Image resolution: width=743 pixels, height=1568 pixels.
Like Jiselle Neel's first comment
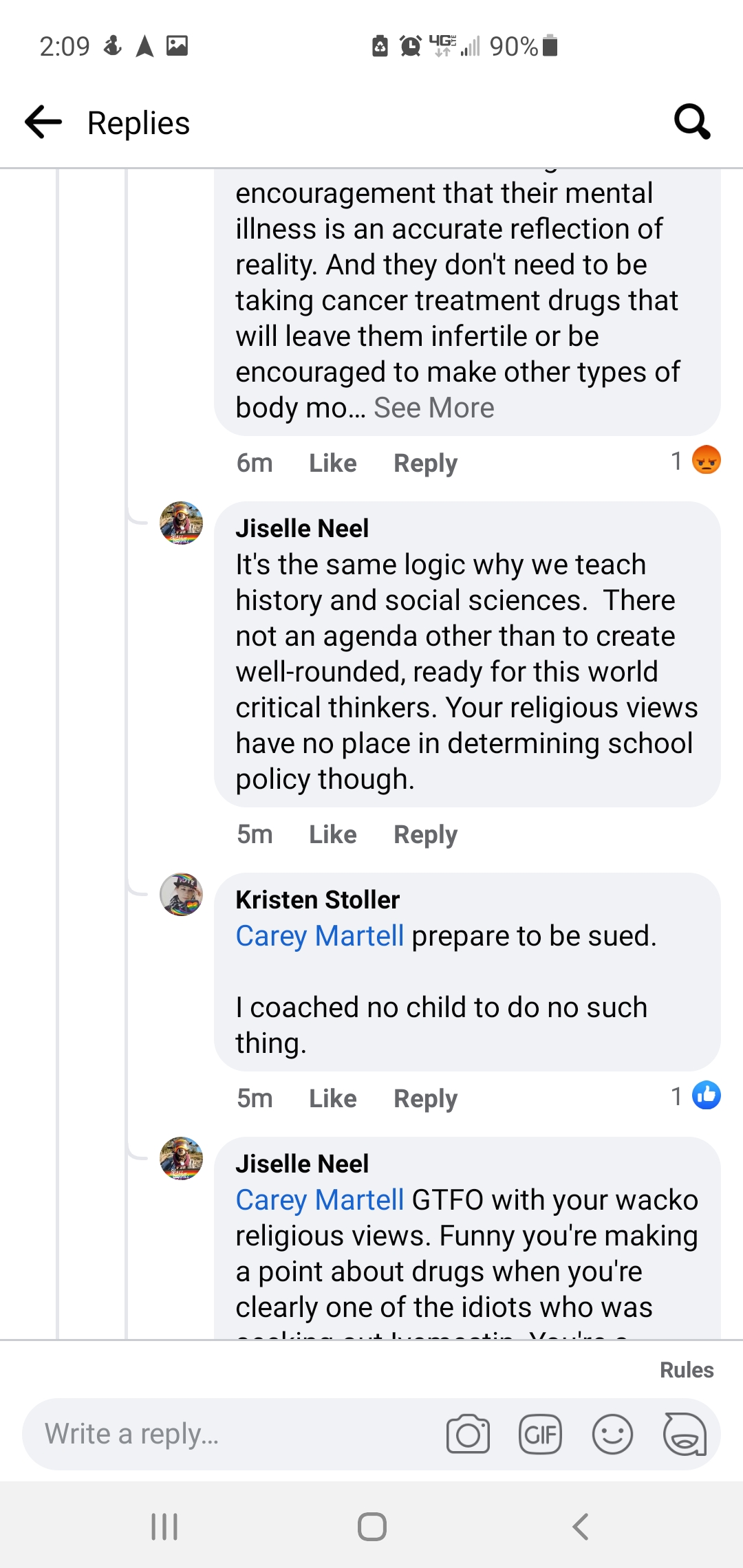pos(332,834)
